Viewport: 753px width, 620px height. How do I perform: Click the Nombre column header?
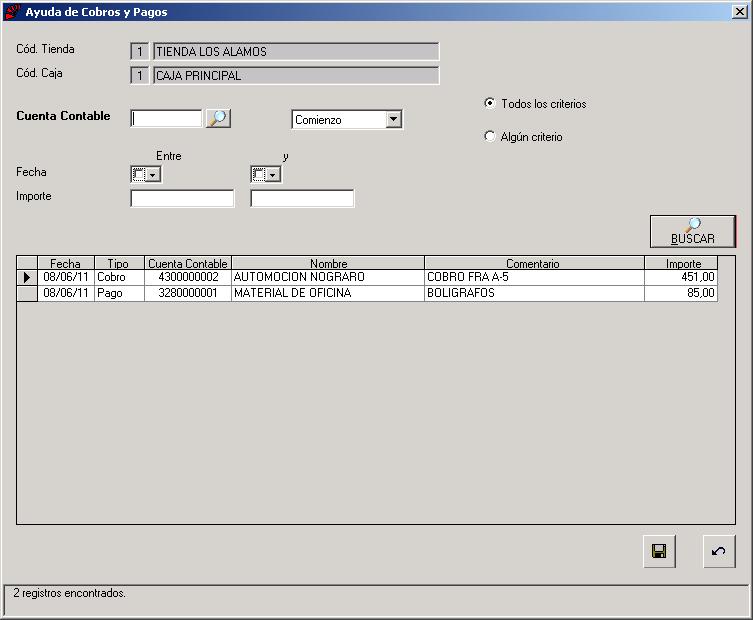[x=328, y=263]
